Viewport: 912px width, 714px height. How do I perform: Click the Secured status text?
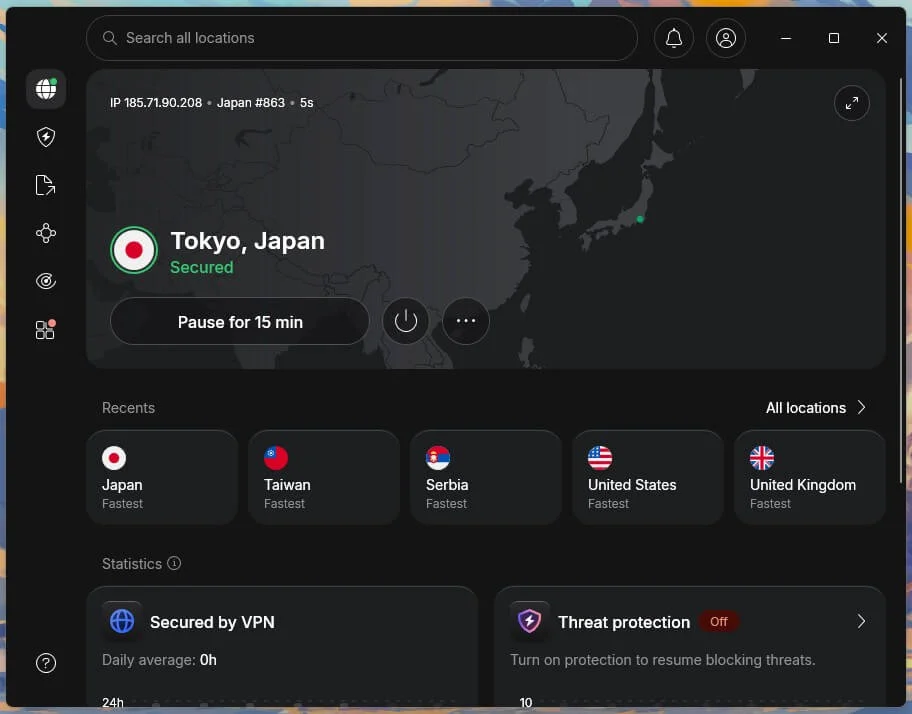[201, 267]
